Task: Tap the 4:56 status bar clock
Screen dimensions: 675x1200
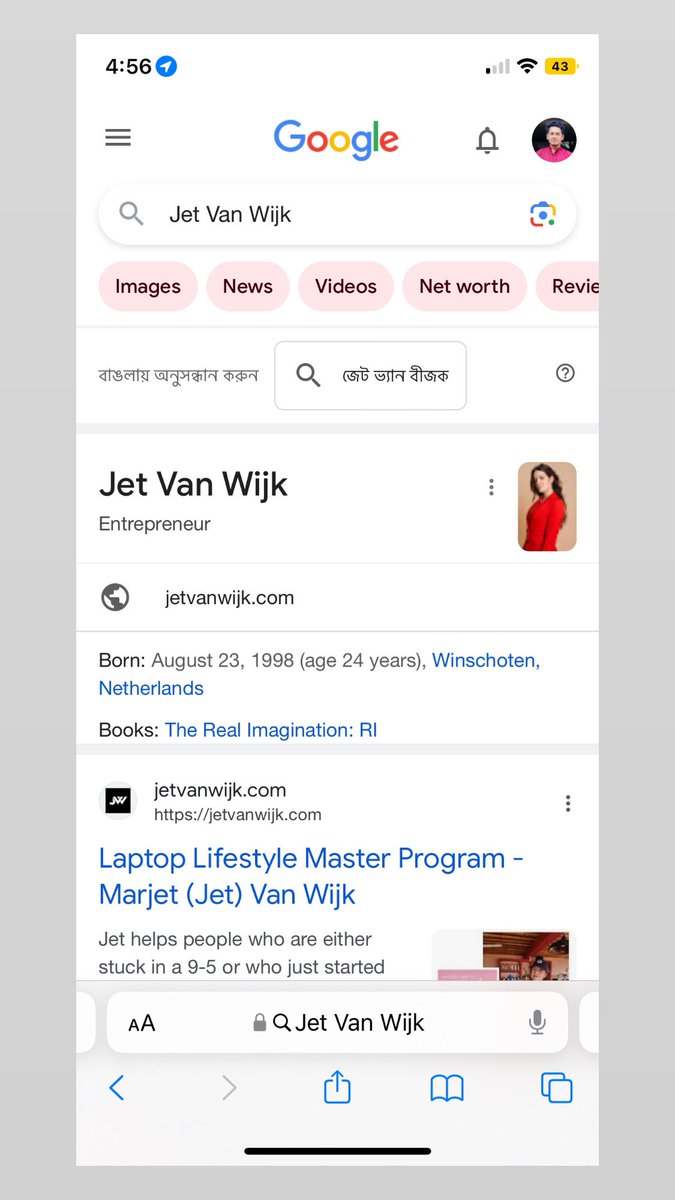Action: coord(128,66)
